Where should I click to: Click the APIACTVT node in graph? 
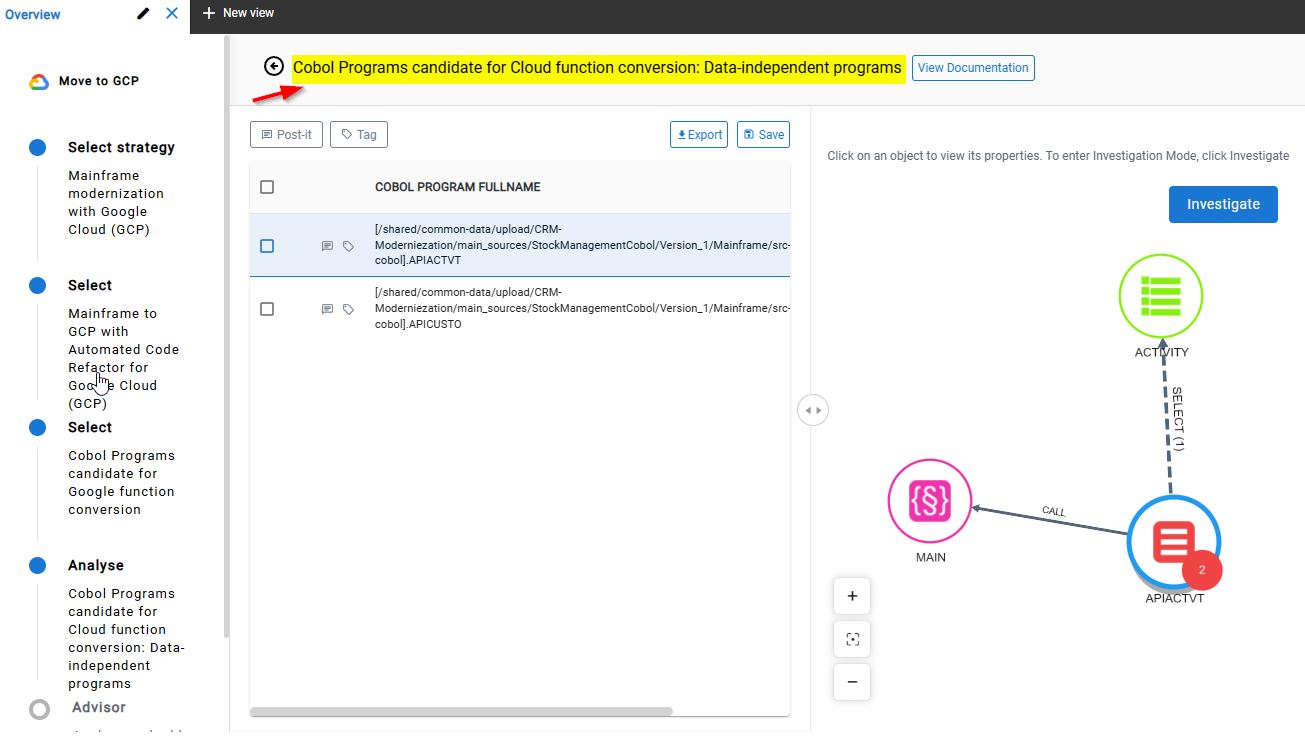(x=1171, y=544)
